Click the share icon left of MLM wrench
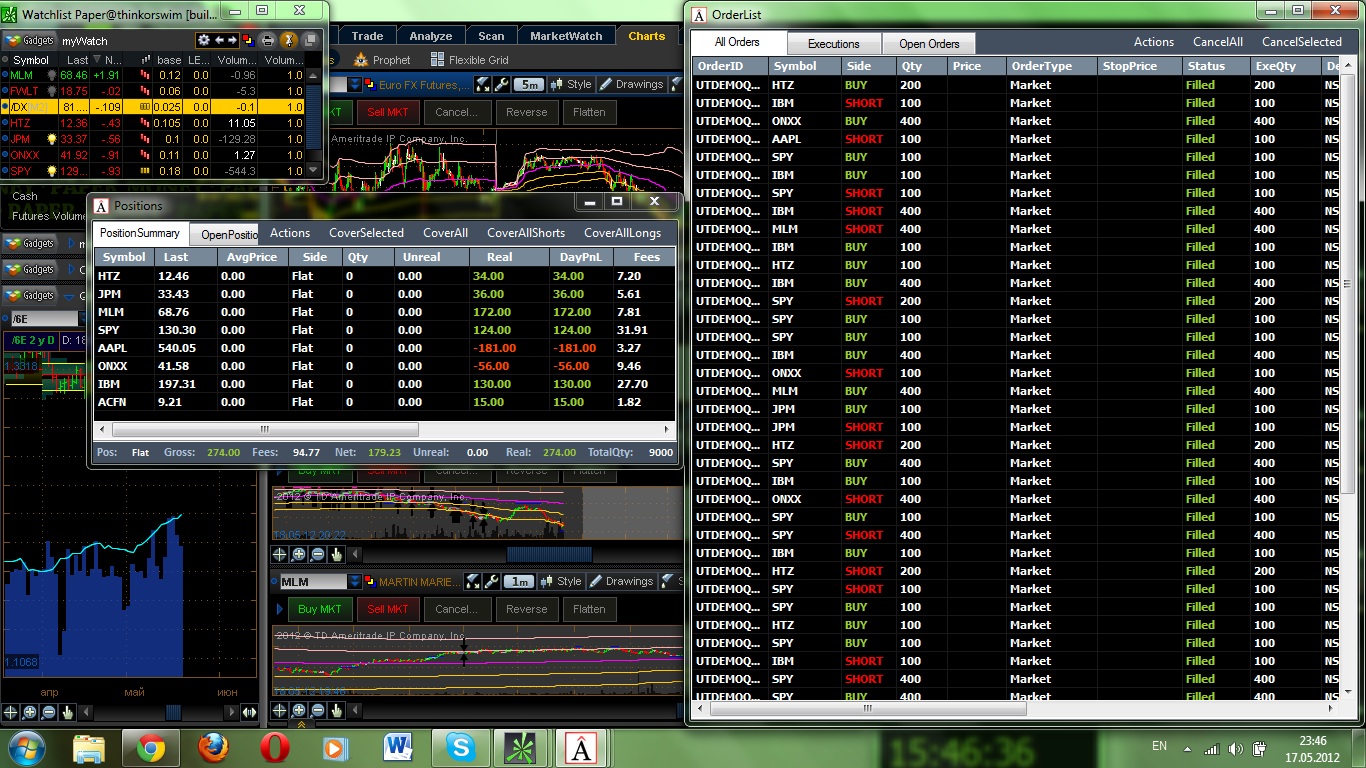Screen dimensions: 1366x768 click(x=473, y=581)
